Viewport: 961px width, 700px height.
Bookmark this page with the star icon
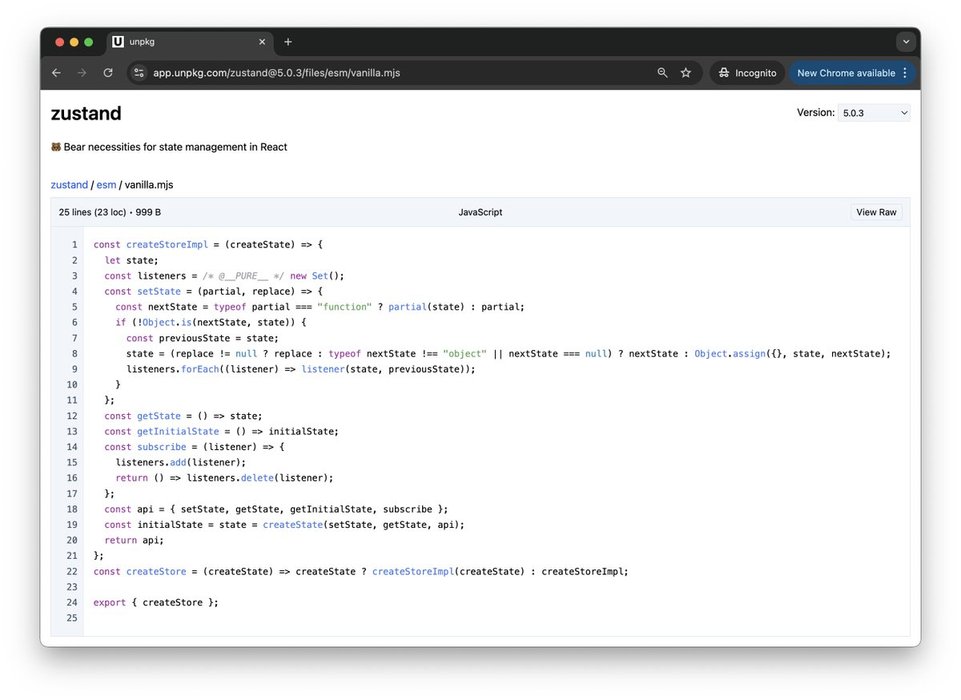coord(686,73)
